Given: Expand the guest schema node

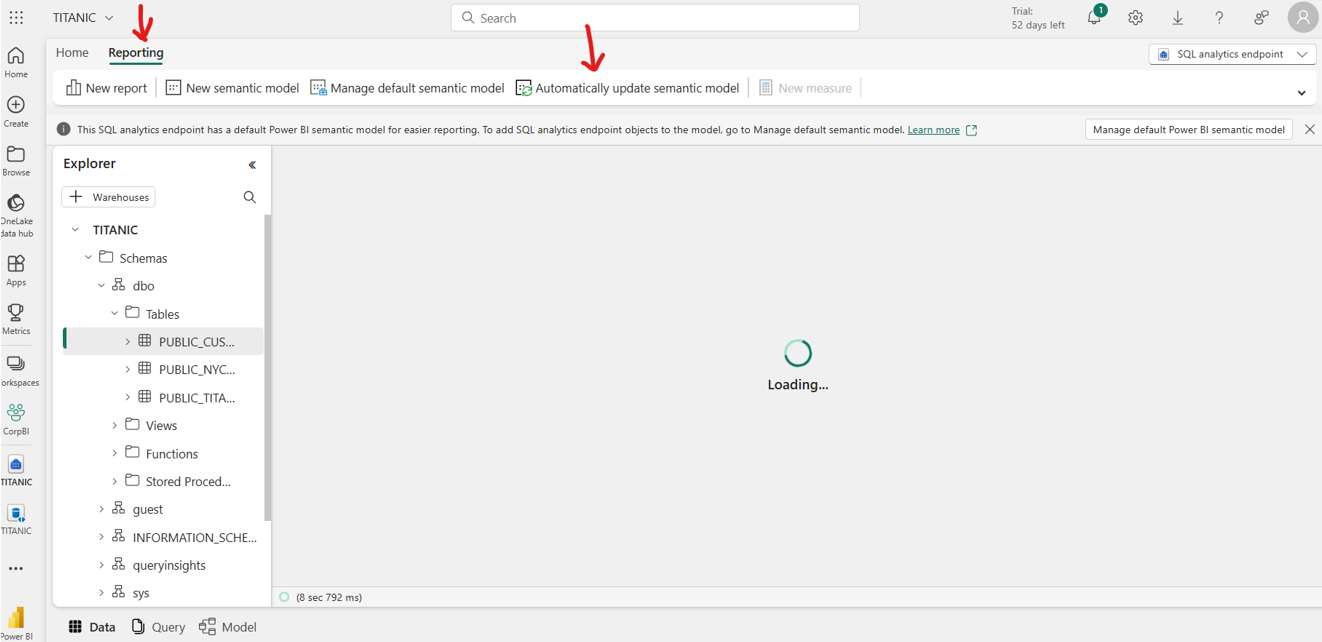Looking at the screenshot, I should (x=101, y=509).
